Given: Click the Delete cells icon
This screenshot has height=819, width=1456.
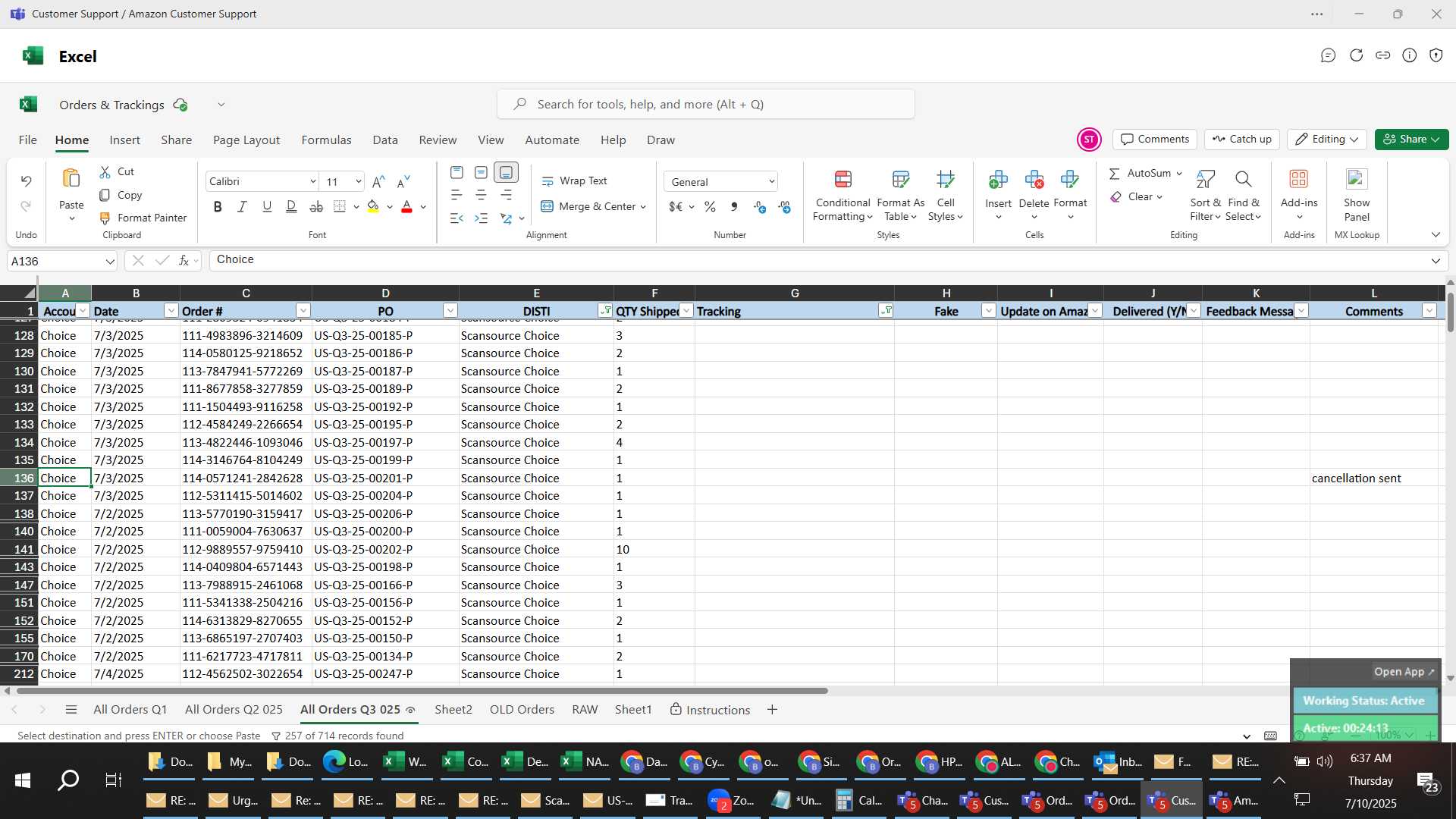Looking at the screenshot, I should click(1034, 180).
